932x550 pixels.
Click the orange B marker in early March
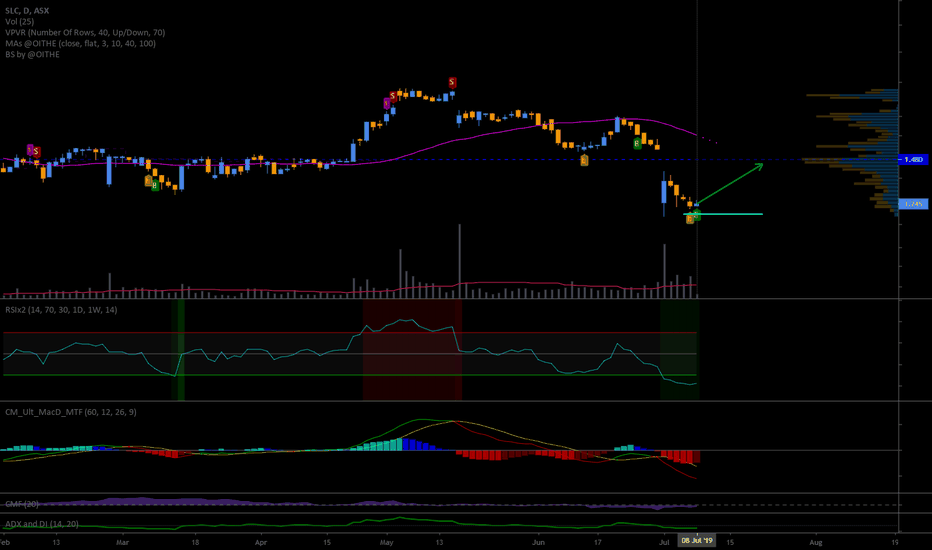tap(149, 181)
